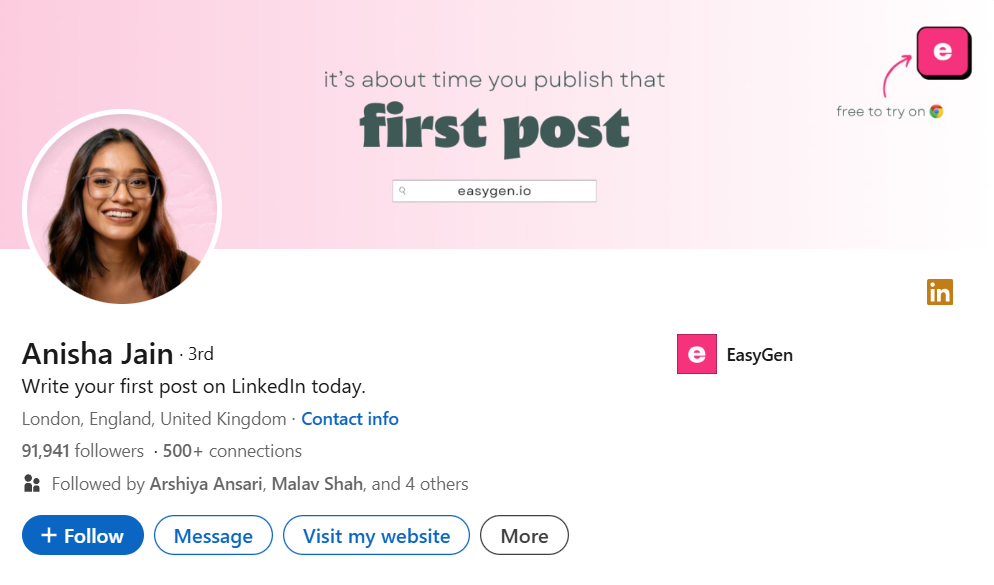Open Anisha Jain's profile photo

[x=122, y=210]
